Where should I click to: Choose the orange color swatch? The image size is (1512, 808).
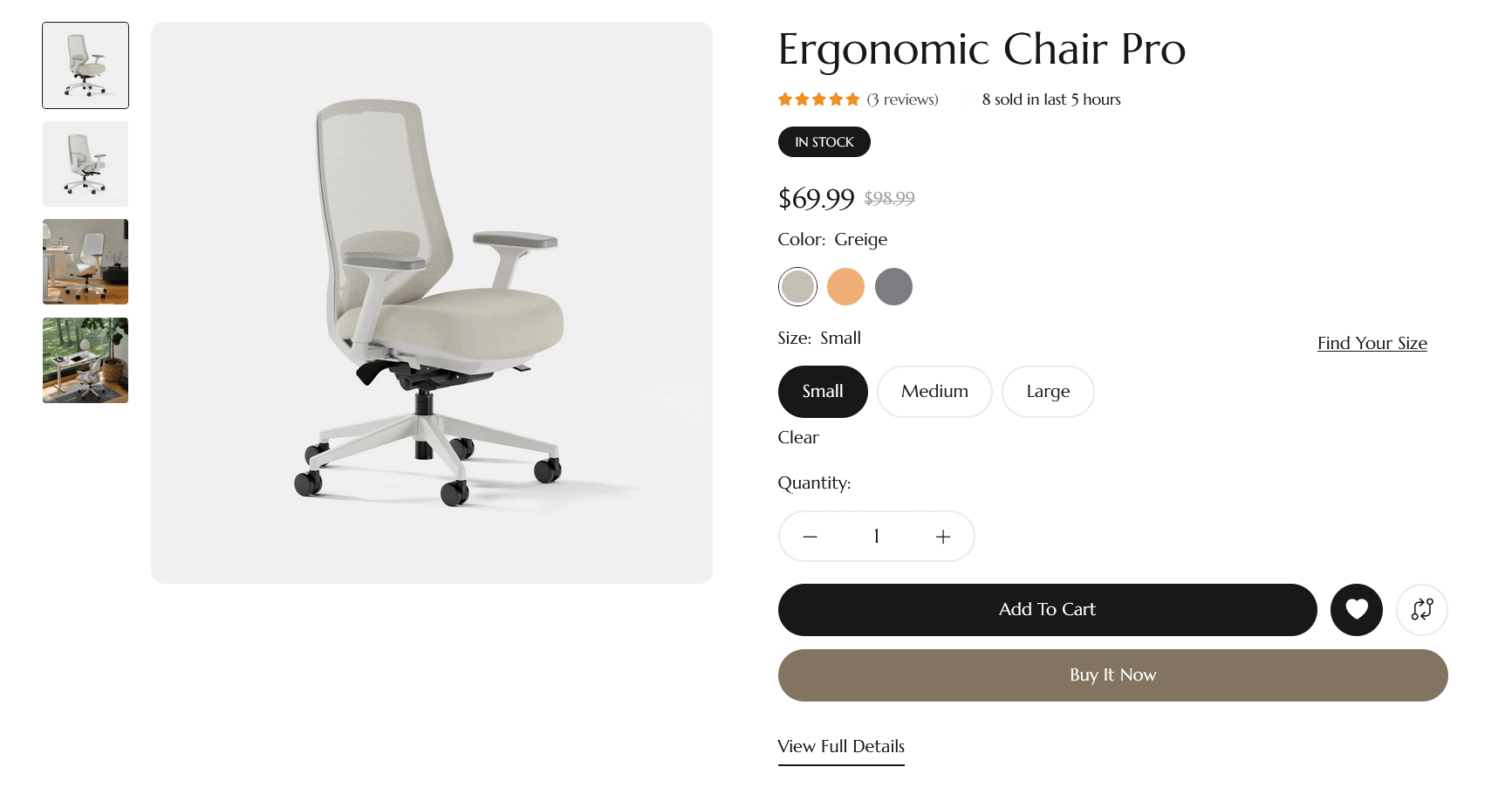click(845, 286)
